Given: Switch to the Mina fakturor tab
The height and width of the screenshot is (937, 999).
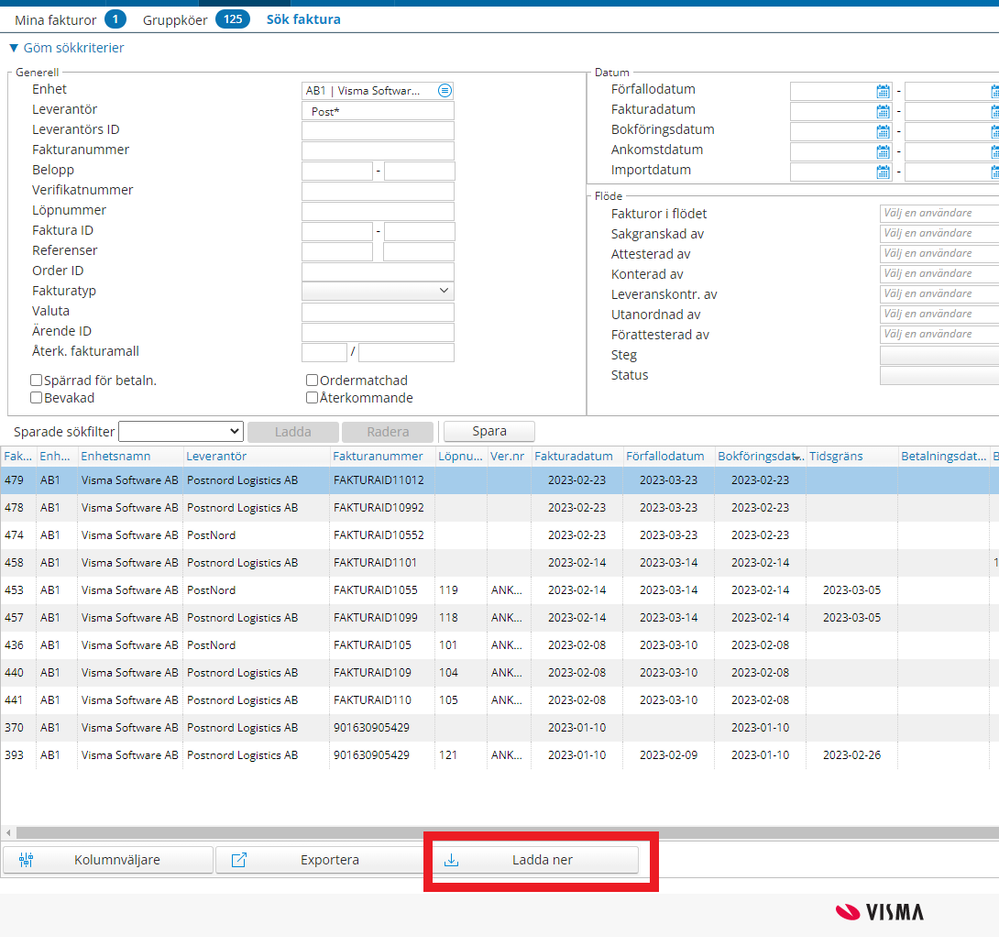Looking at the screenshot, I should (55, 20).
